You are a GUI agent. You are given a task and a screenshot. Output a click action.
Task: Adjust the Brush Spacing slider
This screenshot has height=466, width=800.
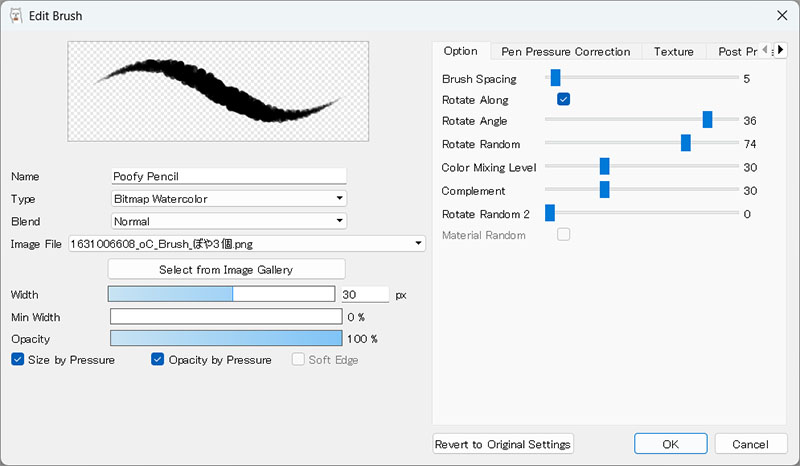(555, 78)
